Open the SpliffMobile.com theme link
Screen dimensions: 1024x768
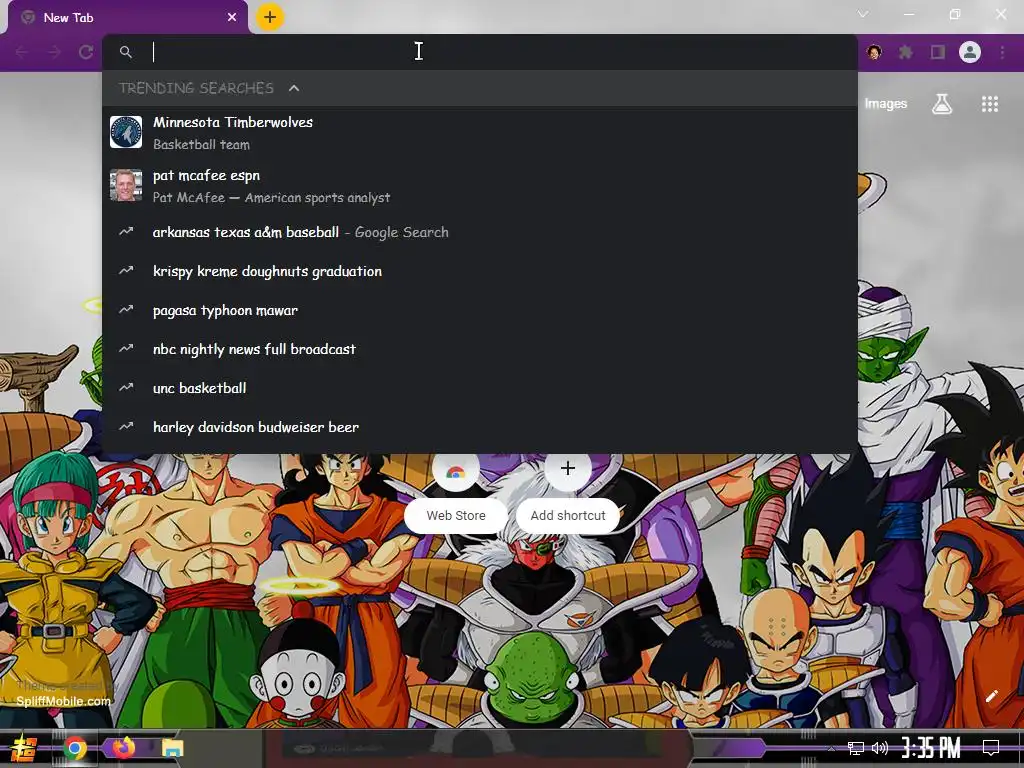63,701
